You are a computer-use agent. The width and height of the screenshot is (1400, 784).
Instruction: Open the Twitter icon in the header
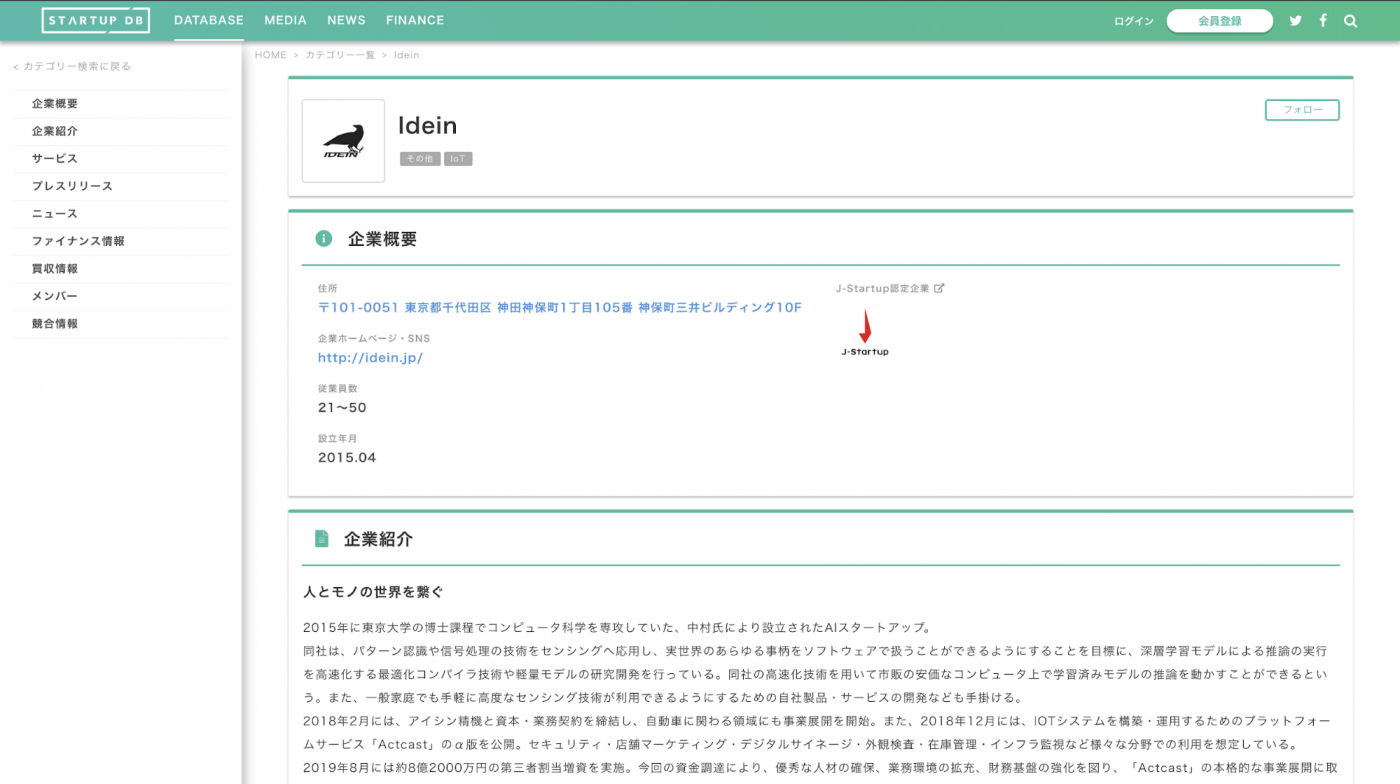pyautogui.click(x=1295, y=20)
